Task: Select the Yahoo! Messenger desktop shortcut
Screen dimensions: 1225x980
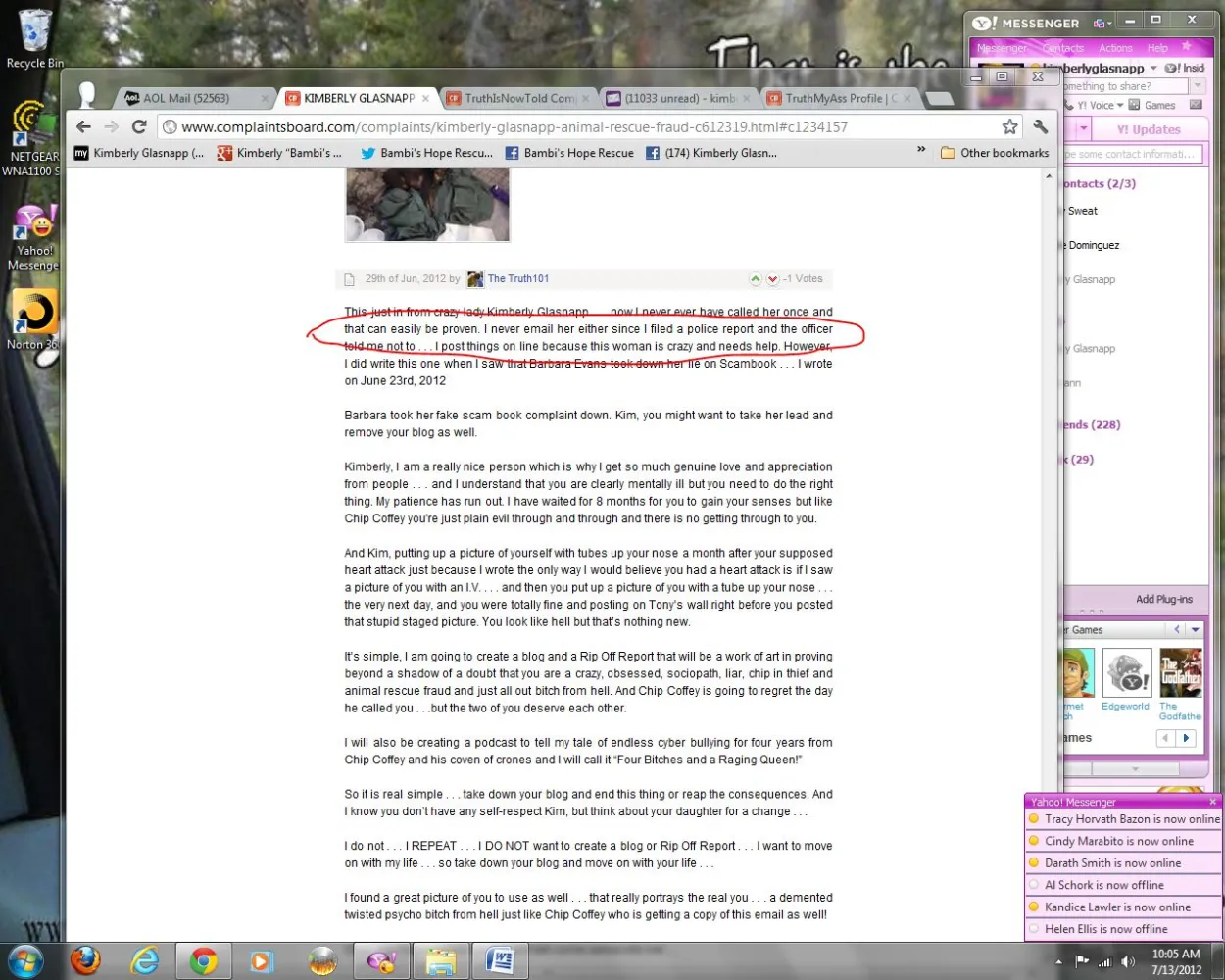Action: tap(33, 237)
